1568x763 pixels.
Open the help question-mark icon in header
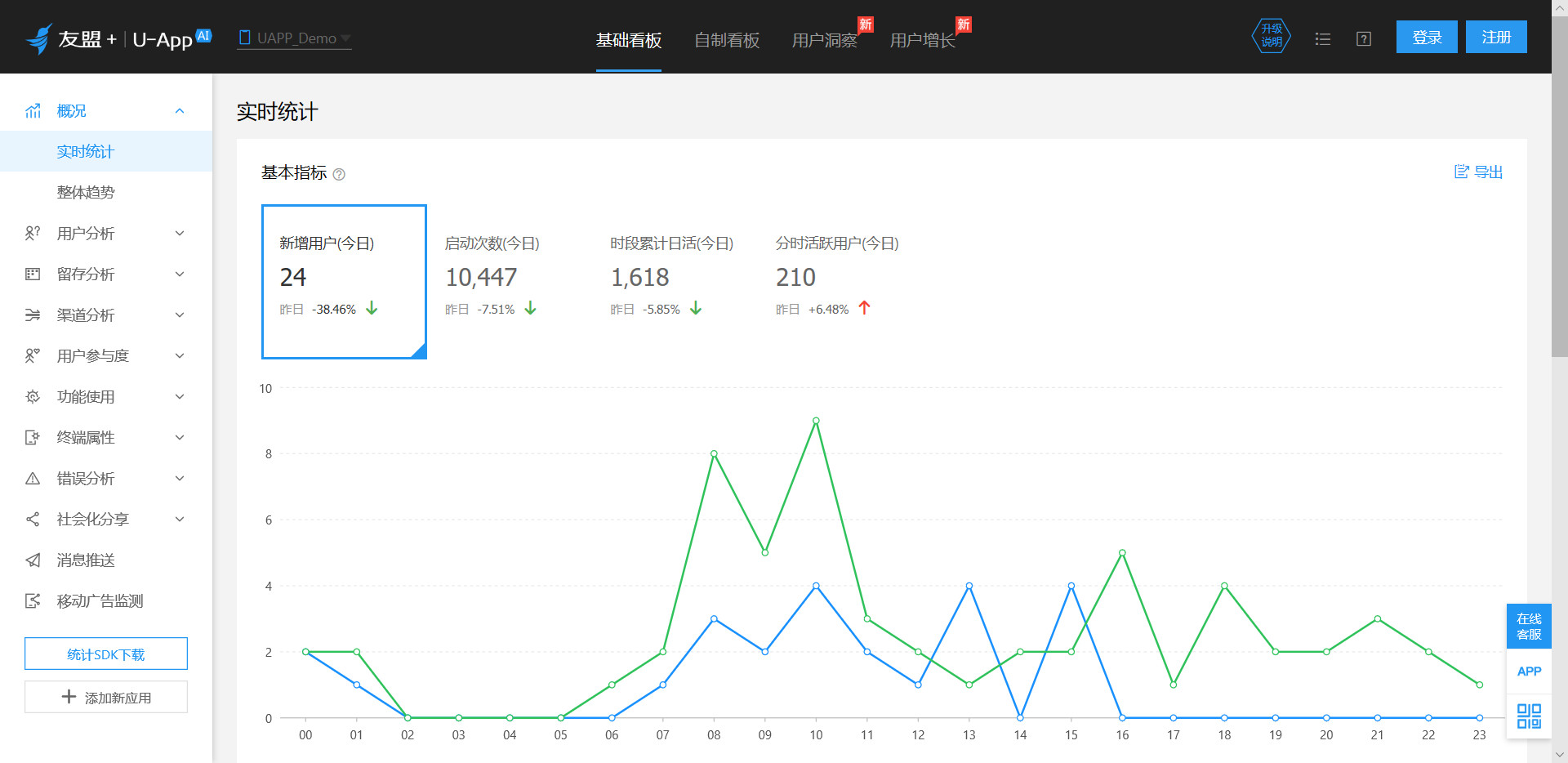[x=1364, y=39]
